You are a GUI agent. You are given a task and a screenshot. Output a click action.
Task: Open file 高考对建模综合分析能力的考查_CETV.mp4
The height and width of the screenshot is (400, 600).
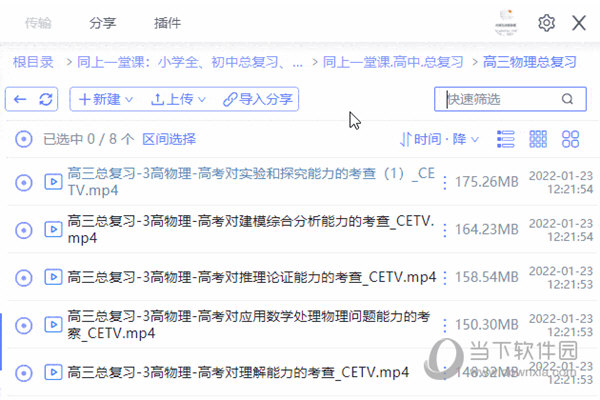point(251,229)
